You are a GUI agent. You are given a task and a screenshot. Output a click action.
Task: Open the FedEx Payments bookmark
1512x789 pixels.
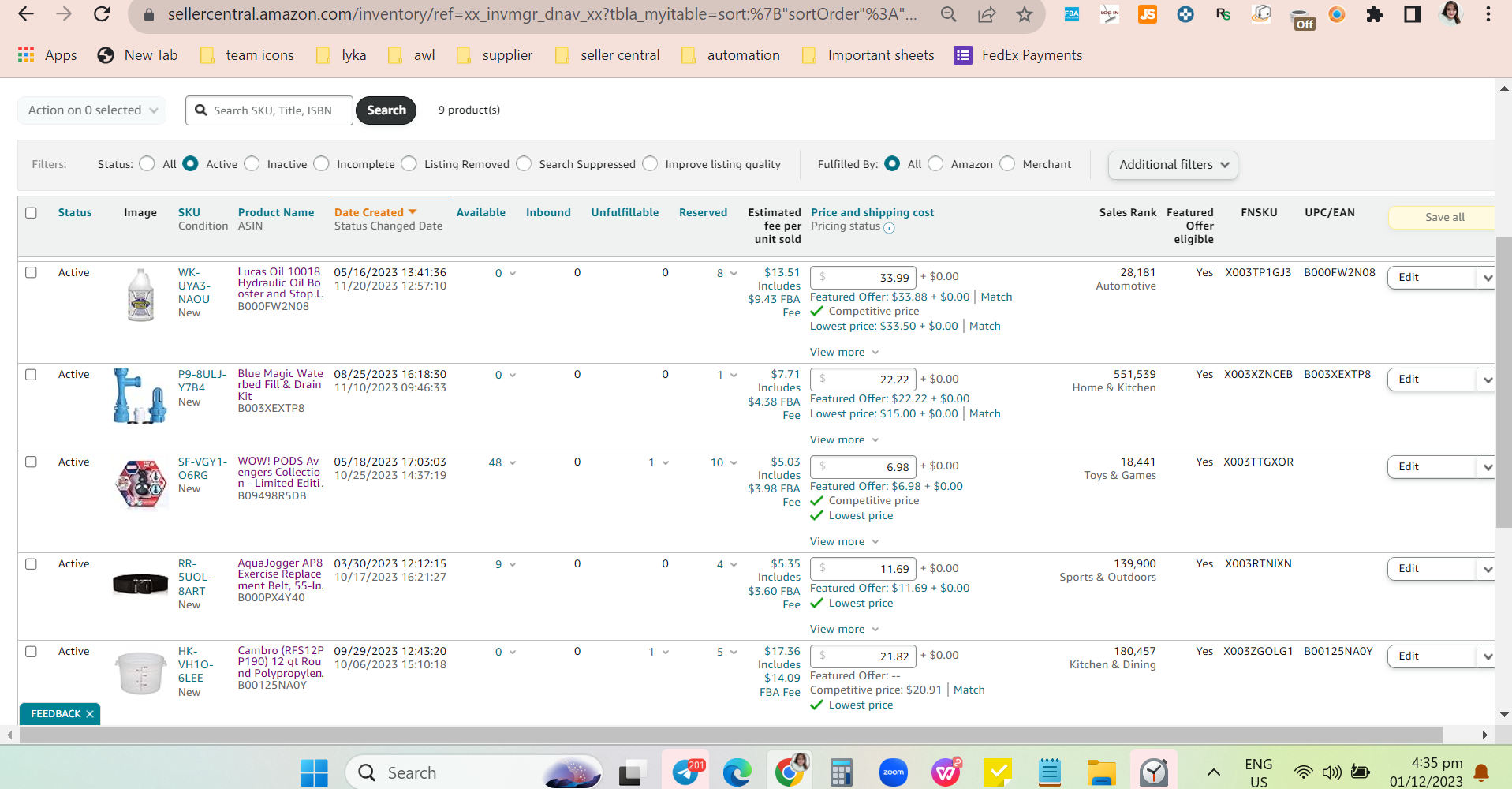point(1018,55)
